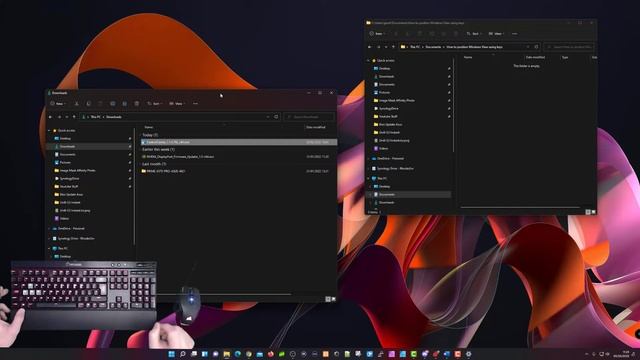Open Desktop under Quick access in Downloads window

63,139
